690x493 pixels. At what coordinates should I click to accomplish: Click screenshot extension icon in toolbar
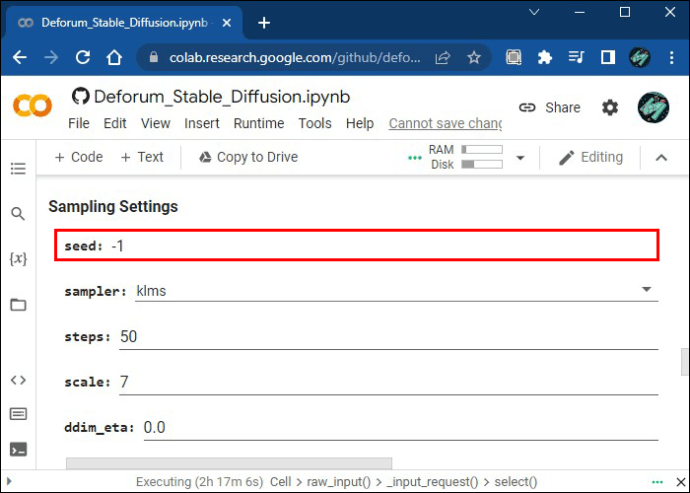(514, 57)
